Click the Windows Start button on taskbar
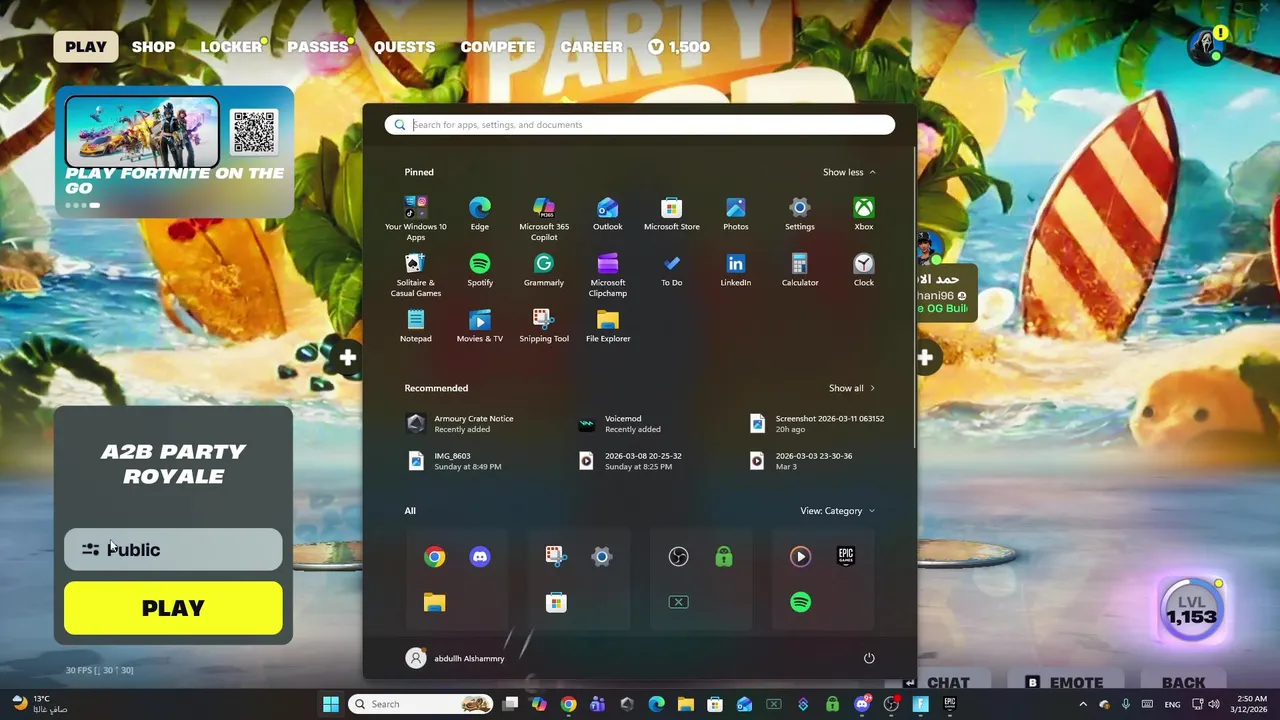The image size is (1280, 720). (331, 704)
